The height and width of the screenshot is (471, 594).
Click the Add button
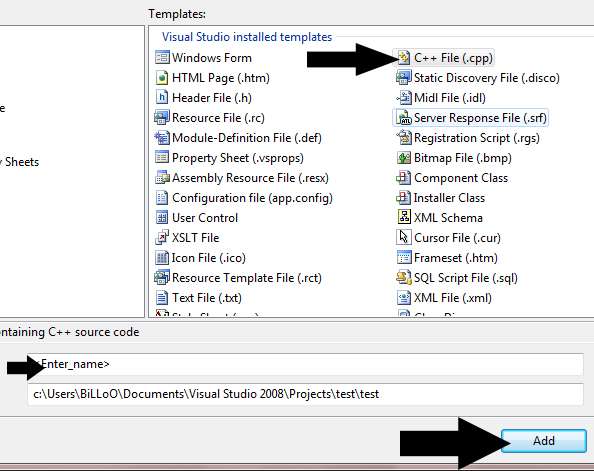pyautogui.click(x=544, y=441)
